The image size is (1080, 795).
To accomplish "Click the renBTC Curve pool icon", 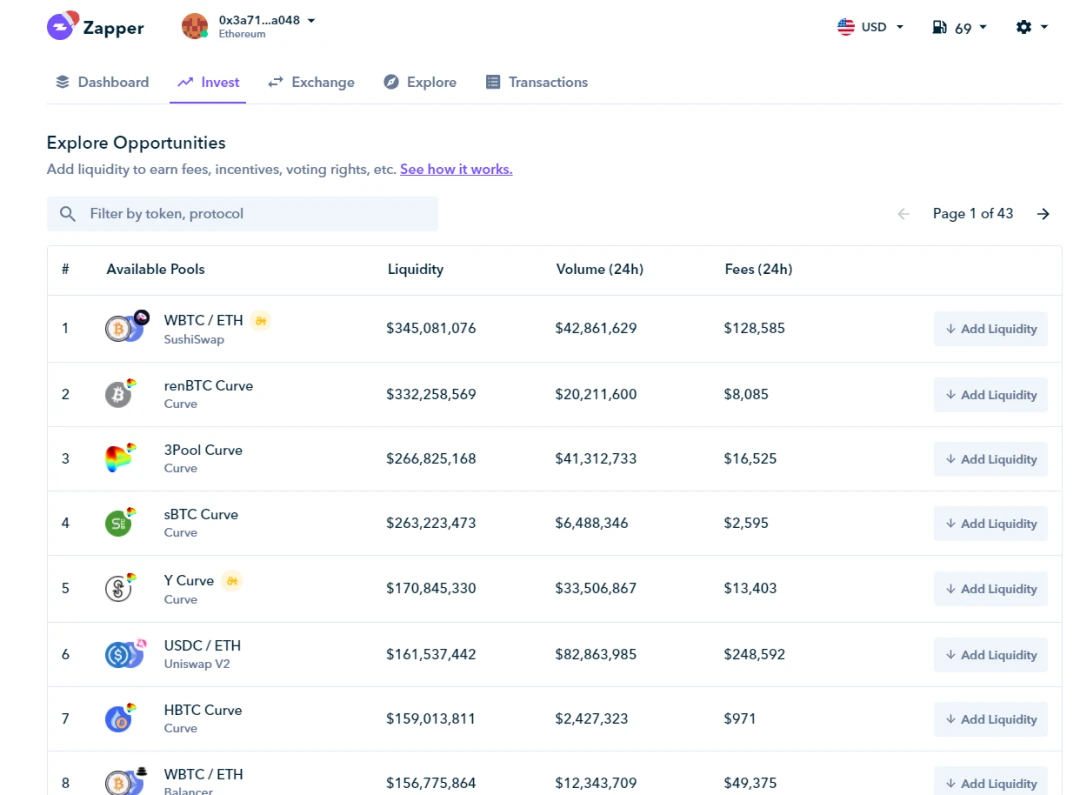I will point(119,394).
